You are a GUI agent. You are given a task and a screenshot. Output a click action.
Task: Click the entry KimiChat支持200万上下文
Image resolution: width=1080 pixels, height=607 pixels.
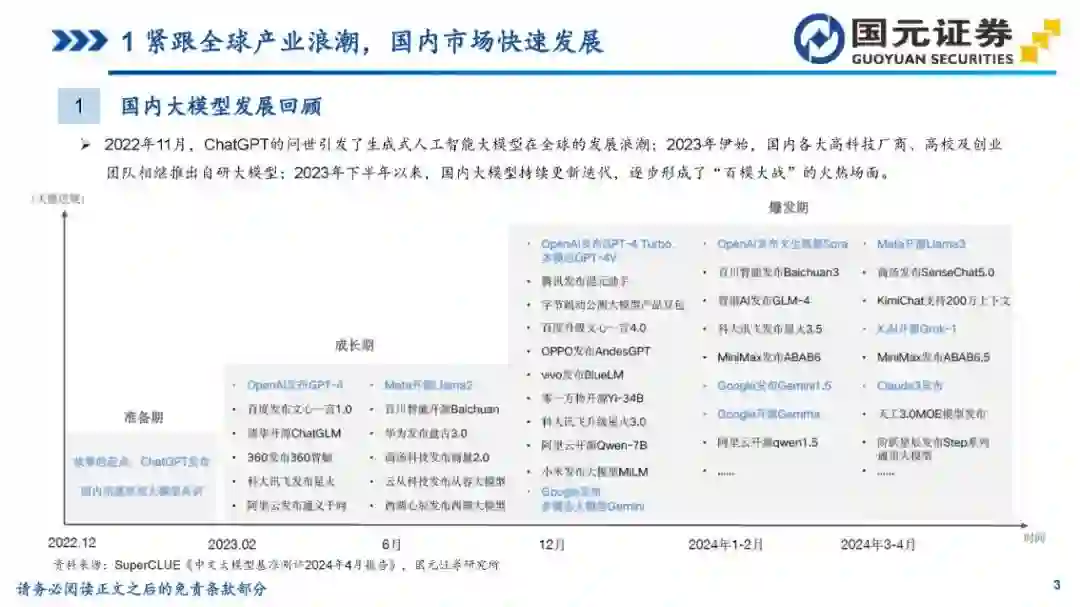[943, 300]
